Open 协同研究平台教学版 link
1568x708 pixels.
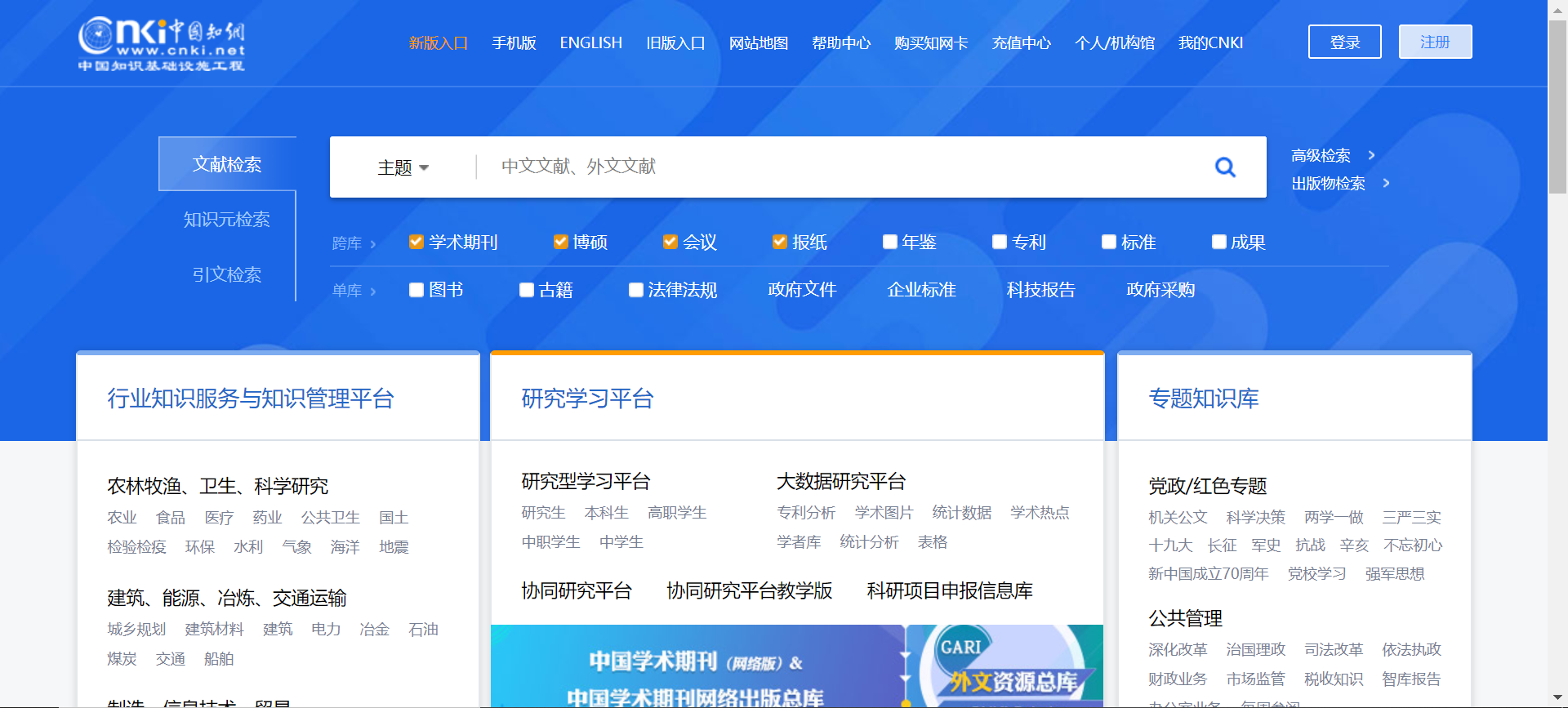(750, 591)
